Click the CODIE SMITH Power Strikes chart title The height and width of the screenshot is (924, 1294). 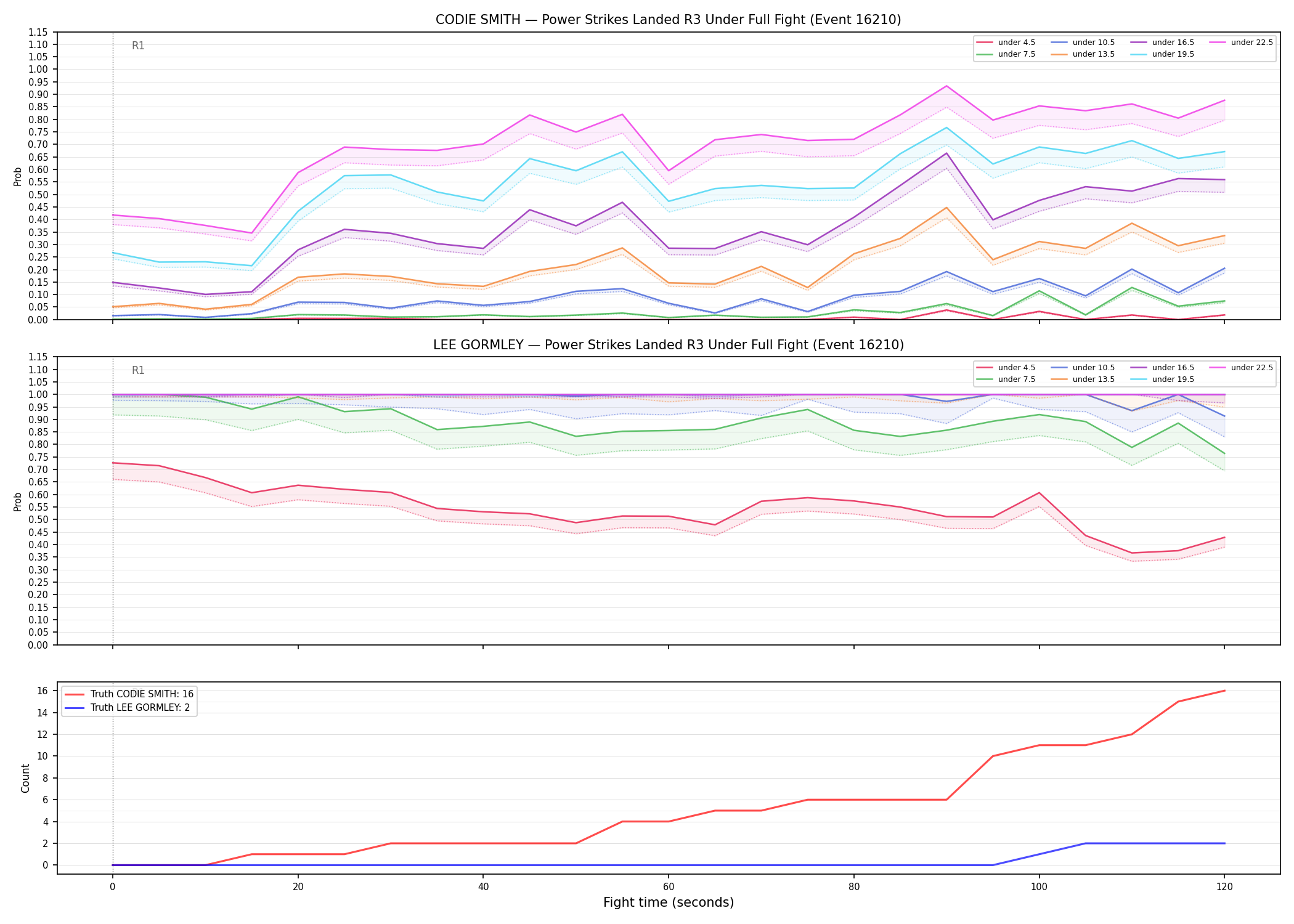coord(668,20)
